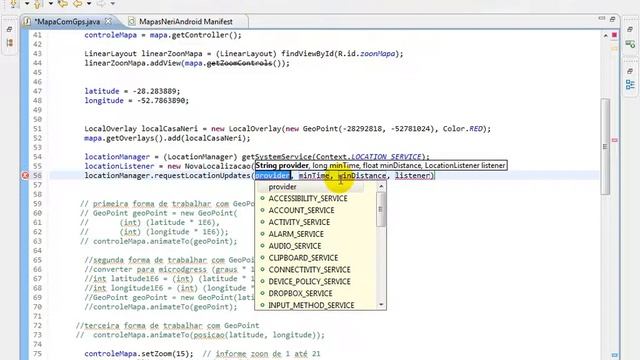Open the Previous Annotation dropdown arrow
The width and height of the screenshot is (640, 360).
point(51,4)
